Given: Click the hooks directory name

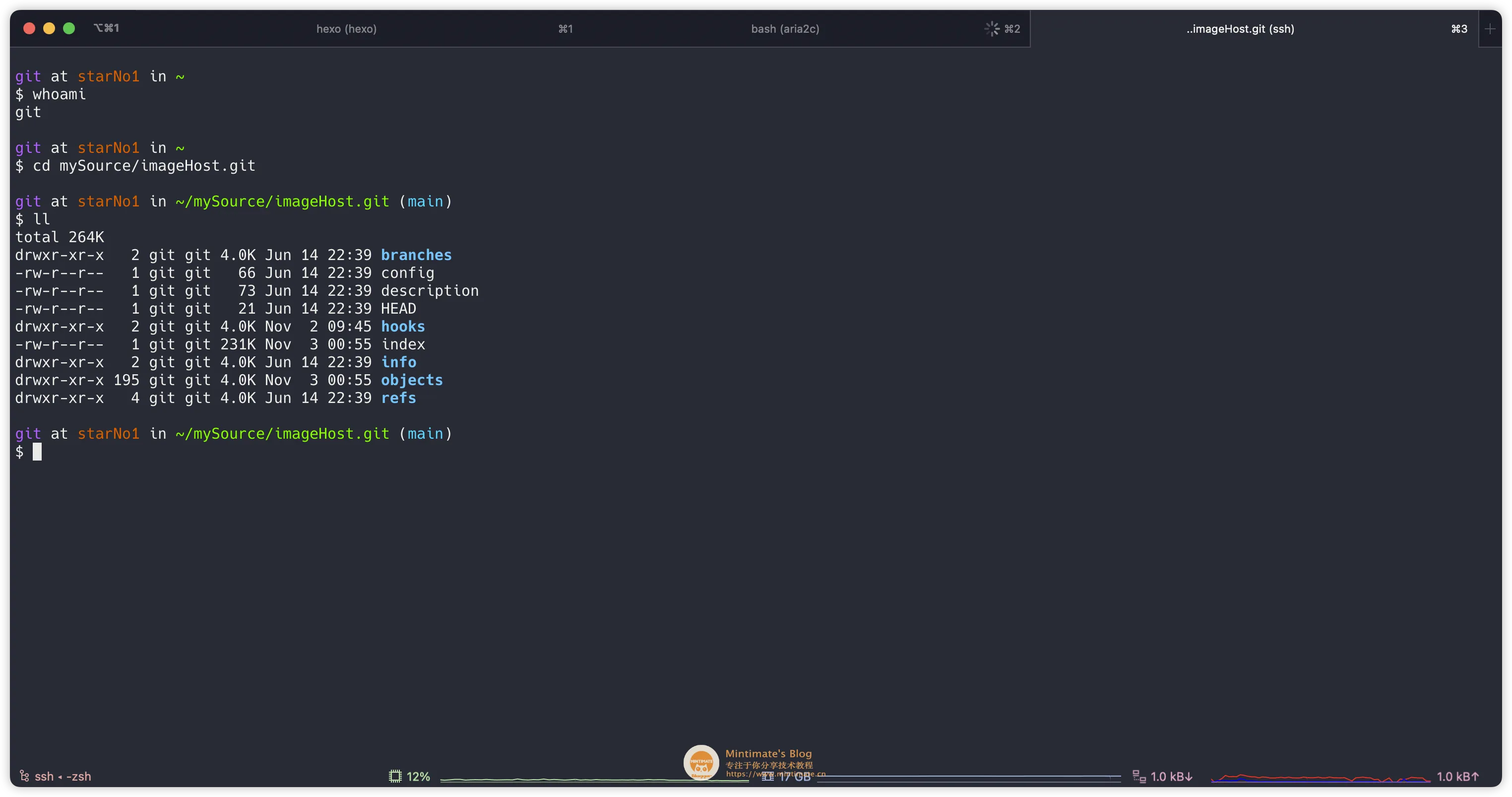Looking at the screenshot, I should pos(403,327).
